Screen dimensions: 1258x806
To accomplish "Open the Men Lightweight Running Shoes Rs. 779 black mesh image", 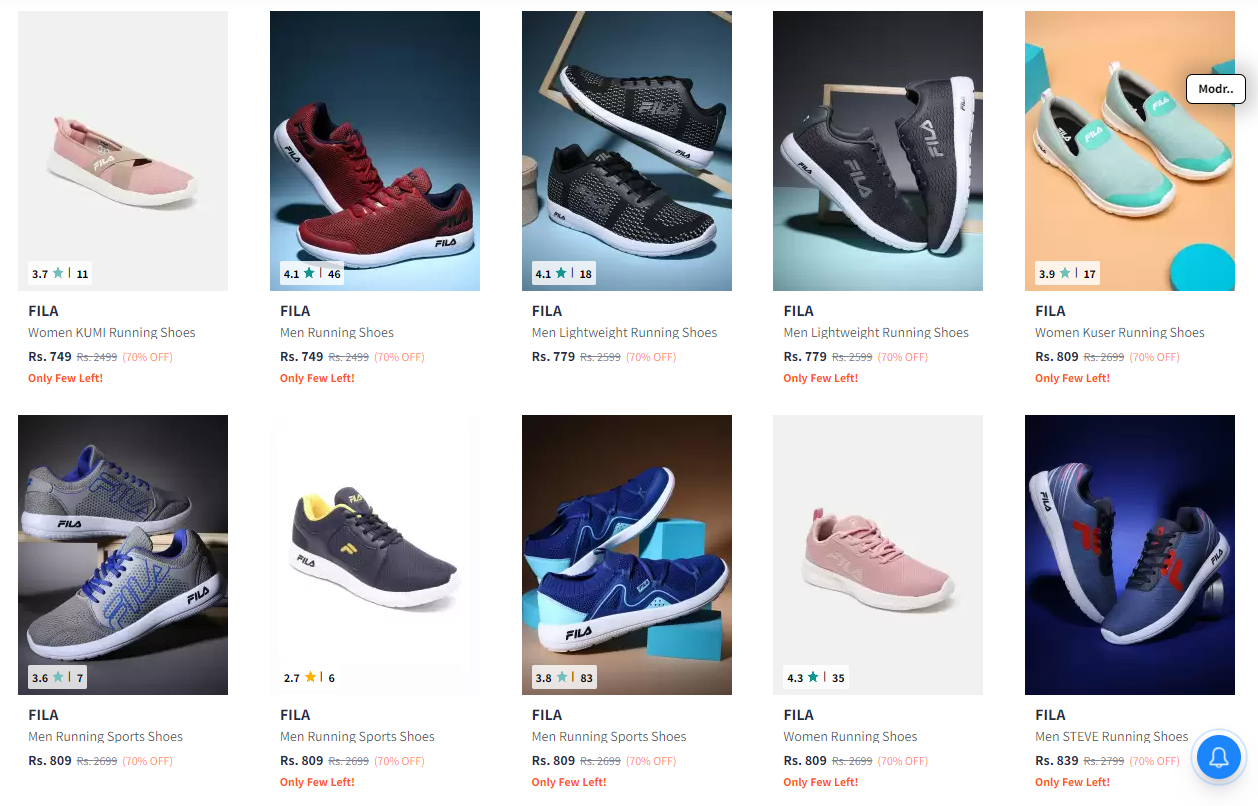I will pos(627,151).
